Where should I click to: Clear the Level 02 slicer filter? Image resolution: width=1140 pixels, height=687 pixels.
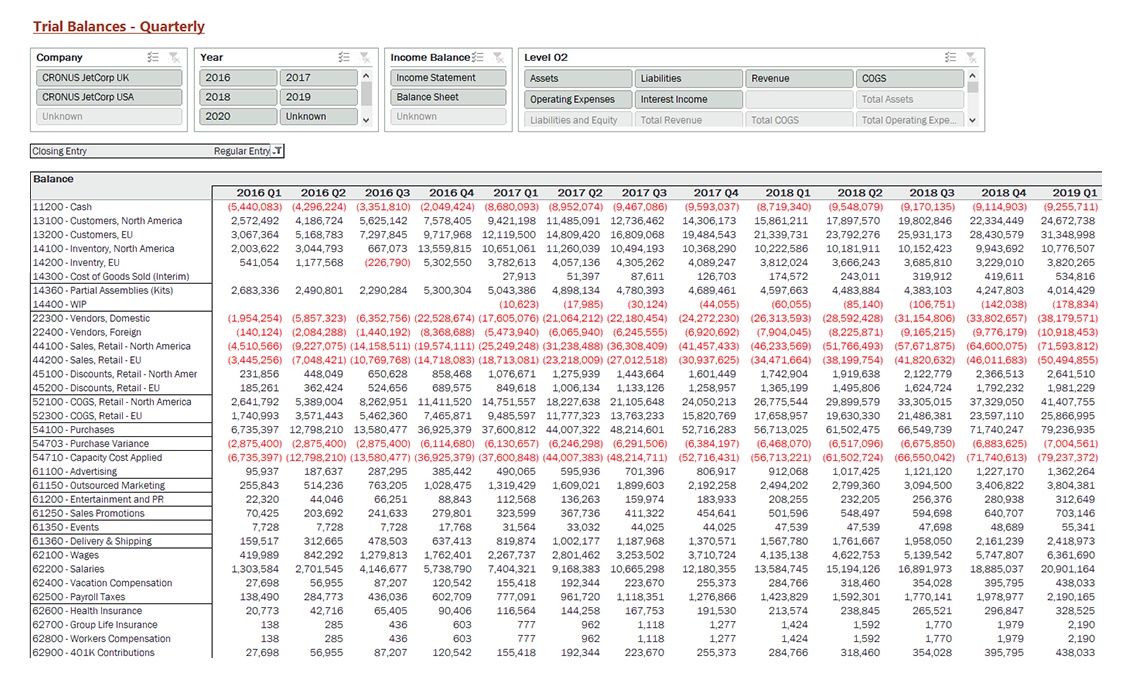[x=971, y=57]
